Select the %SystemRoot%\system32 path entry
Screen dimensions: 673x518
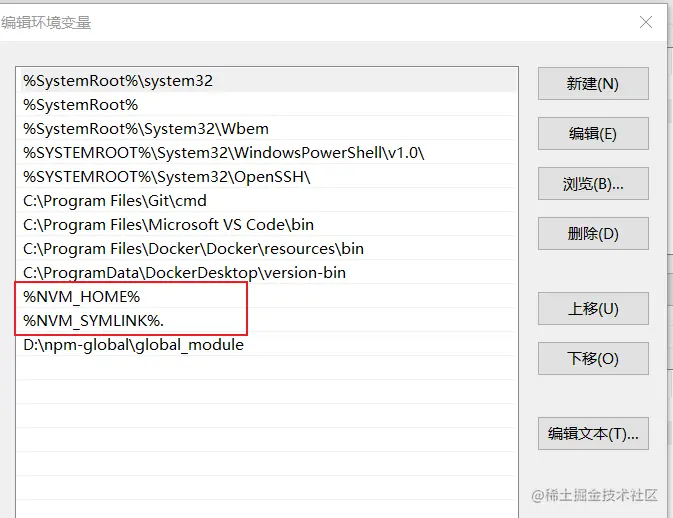[x=118, y=81]
